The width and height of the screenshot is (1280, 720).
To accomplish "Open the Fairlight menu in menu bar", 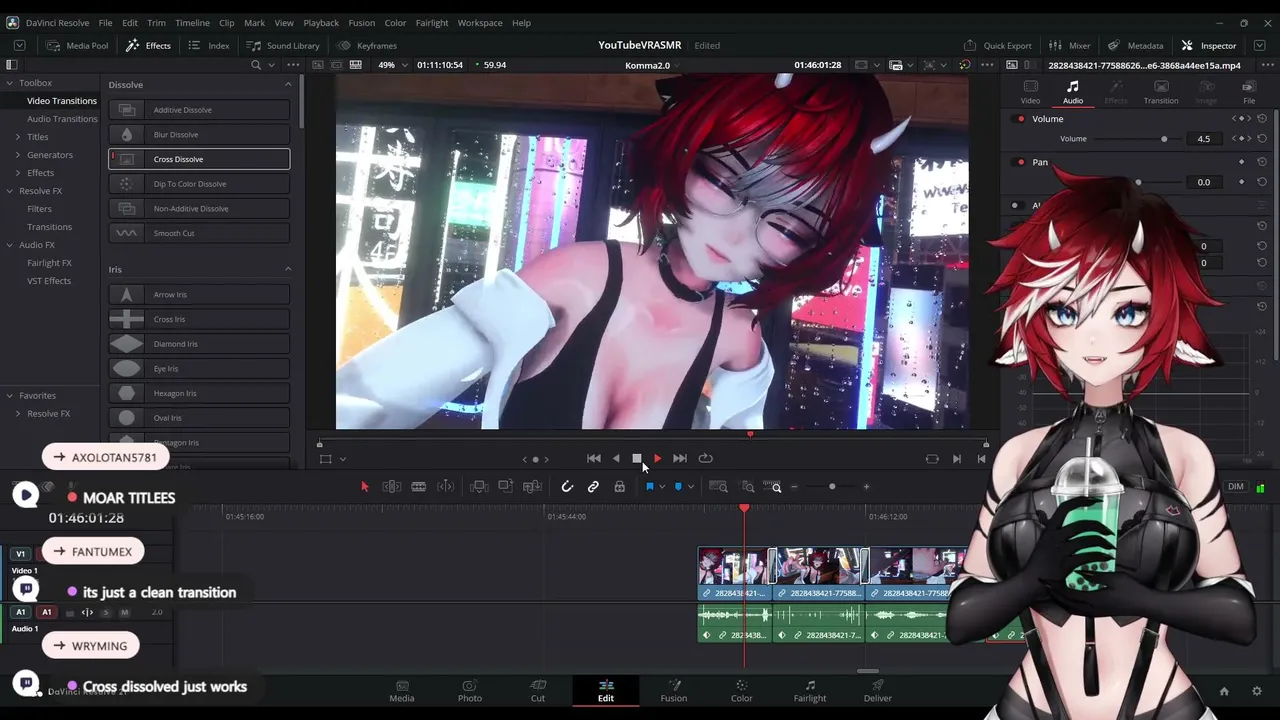I will click(x=432, y=23).
